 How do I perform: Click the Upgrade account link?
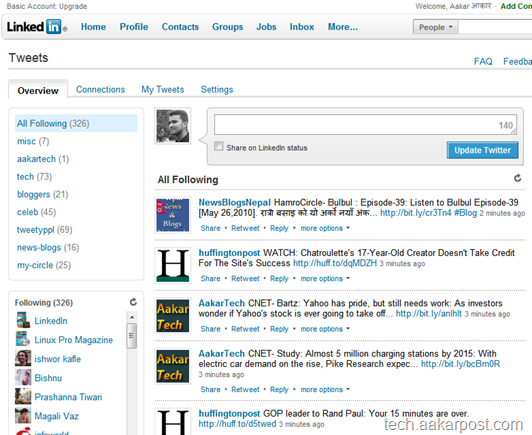(73, 6)
